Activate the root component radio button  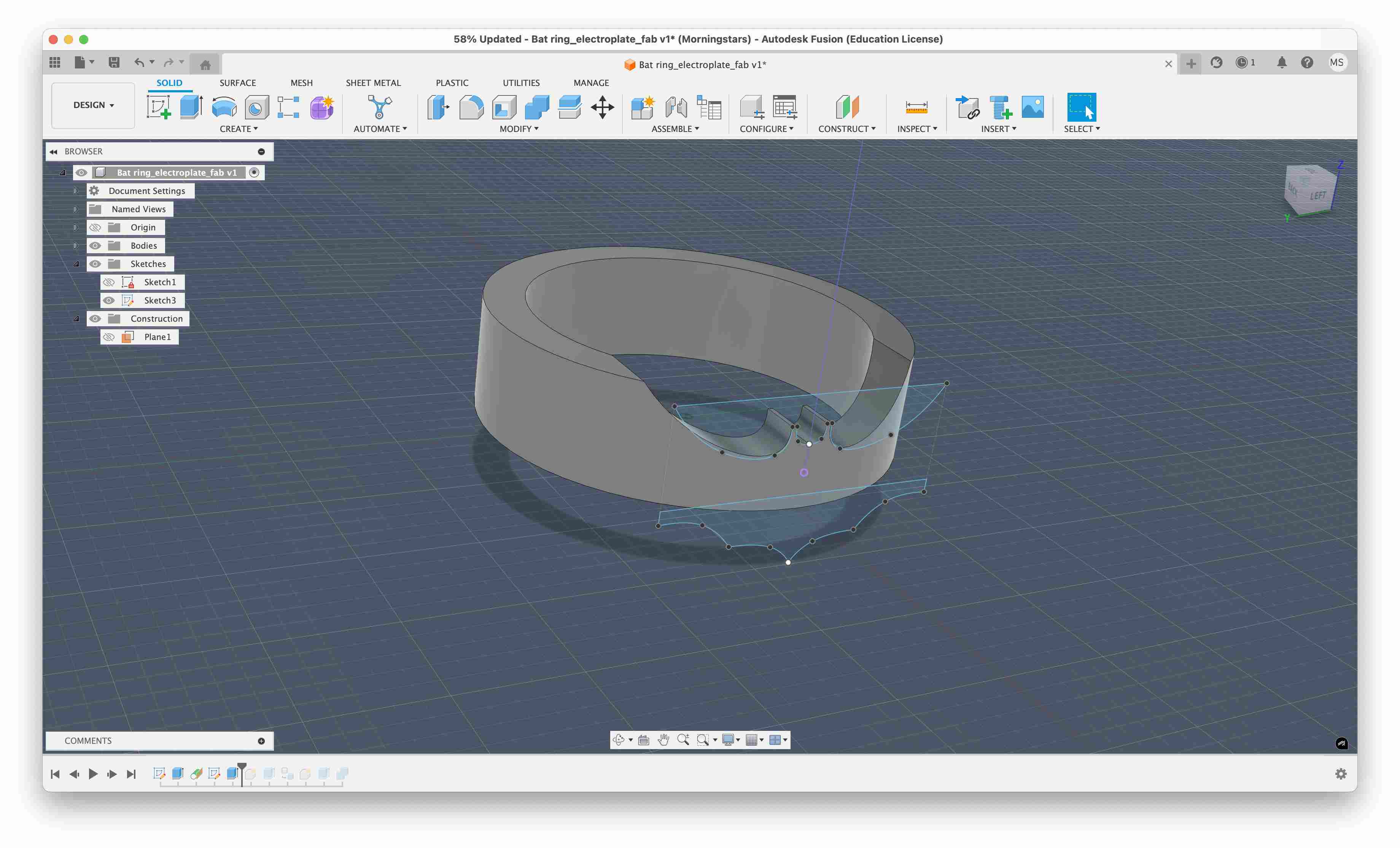pyautogui.click(x=255, y=173)
